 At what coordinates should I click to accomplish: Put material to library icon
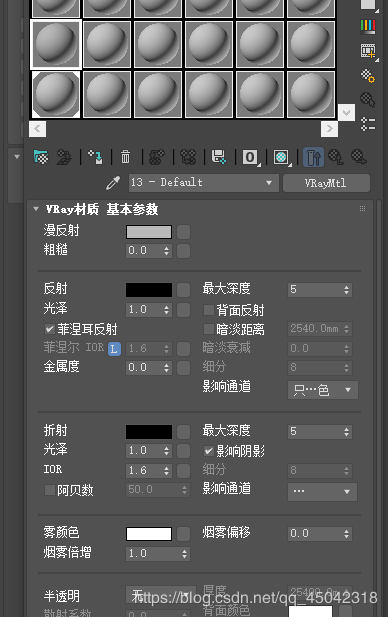219,157
